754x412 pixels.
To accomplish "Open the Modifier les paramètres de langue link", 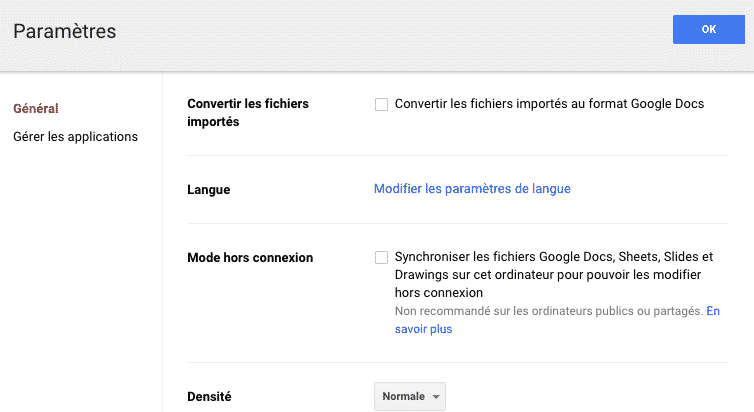I will [472, 188].
